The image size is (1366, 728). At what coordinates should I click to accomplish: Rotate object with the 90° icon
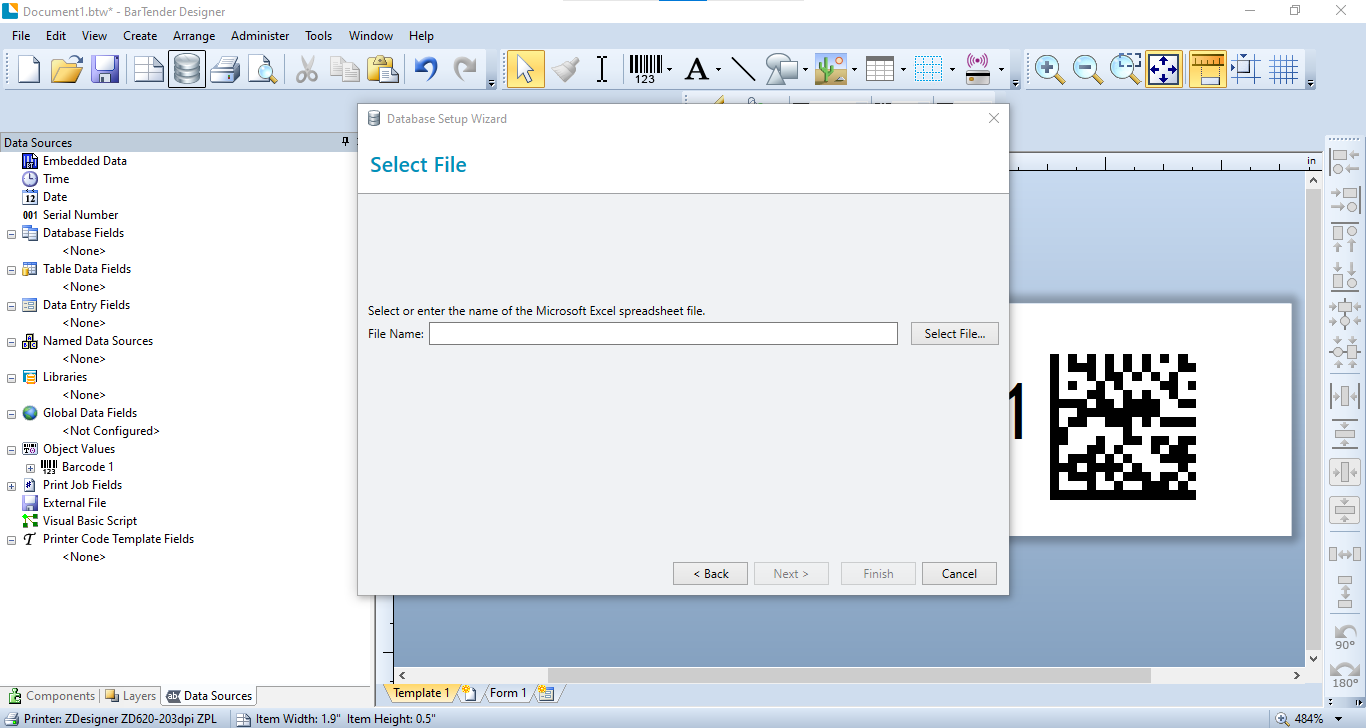[x=1345, y=637]
